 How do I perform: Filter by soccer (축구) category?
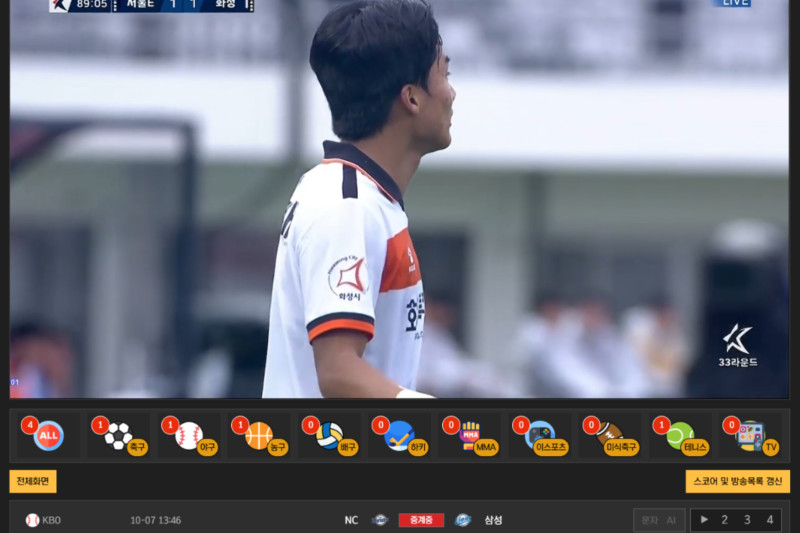[x=119, y=435]
